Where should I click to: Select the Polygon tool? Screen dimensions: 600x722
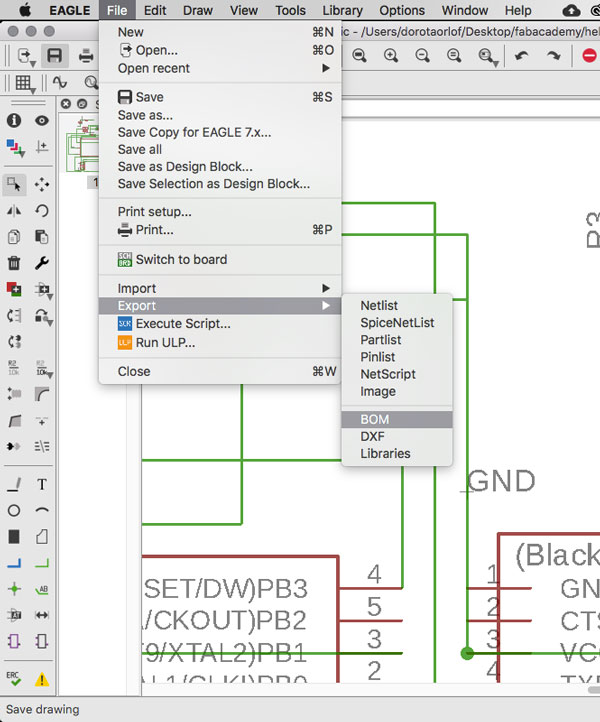[42, 536]
